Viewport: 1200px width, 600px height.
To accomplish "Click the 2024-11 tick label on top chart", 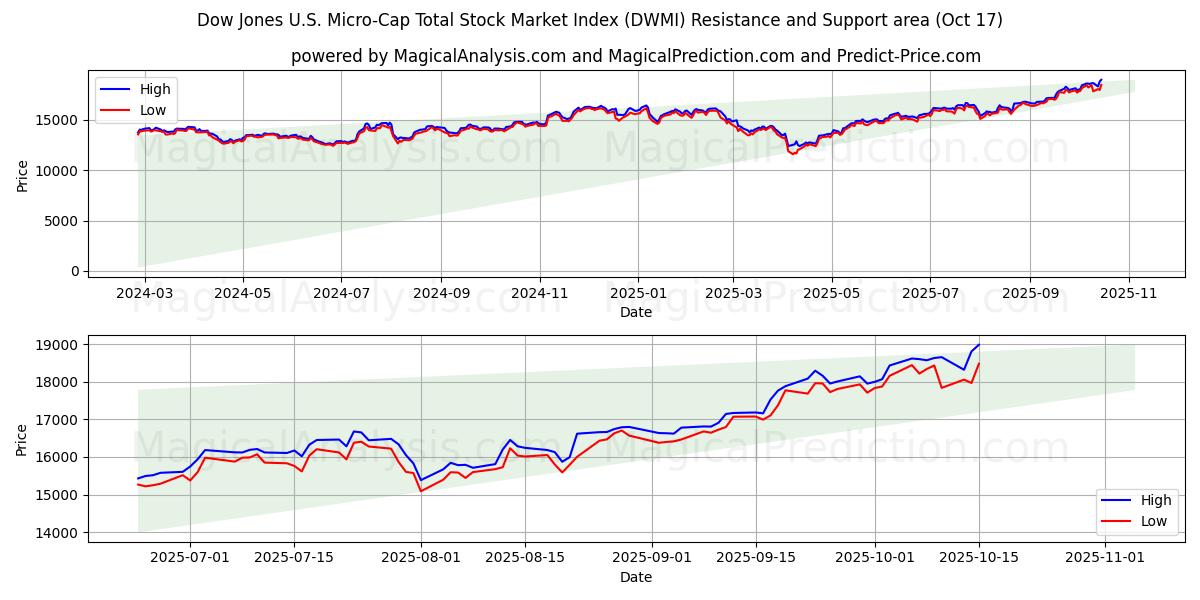I will click(x=540, y=293).
